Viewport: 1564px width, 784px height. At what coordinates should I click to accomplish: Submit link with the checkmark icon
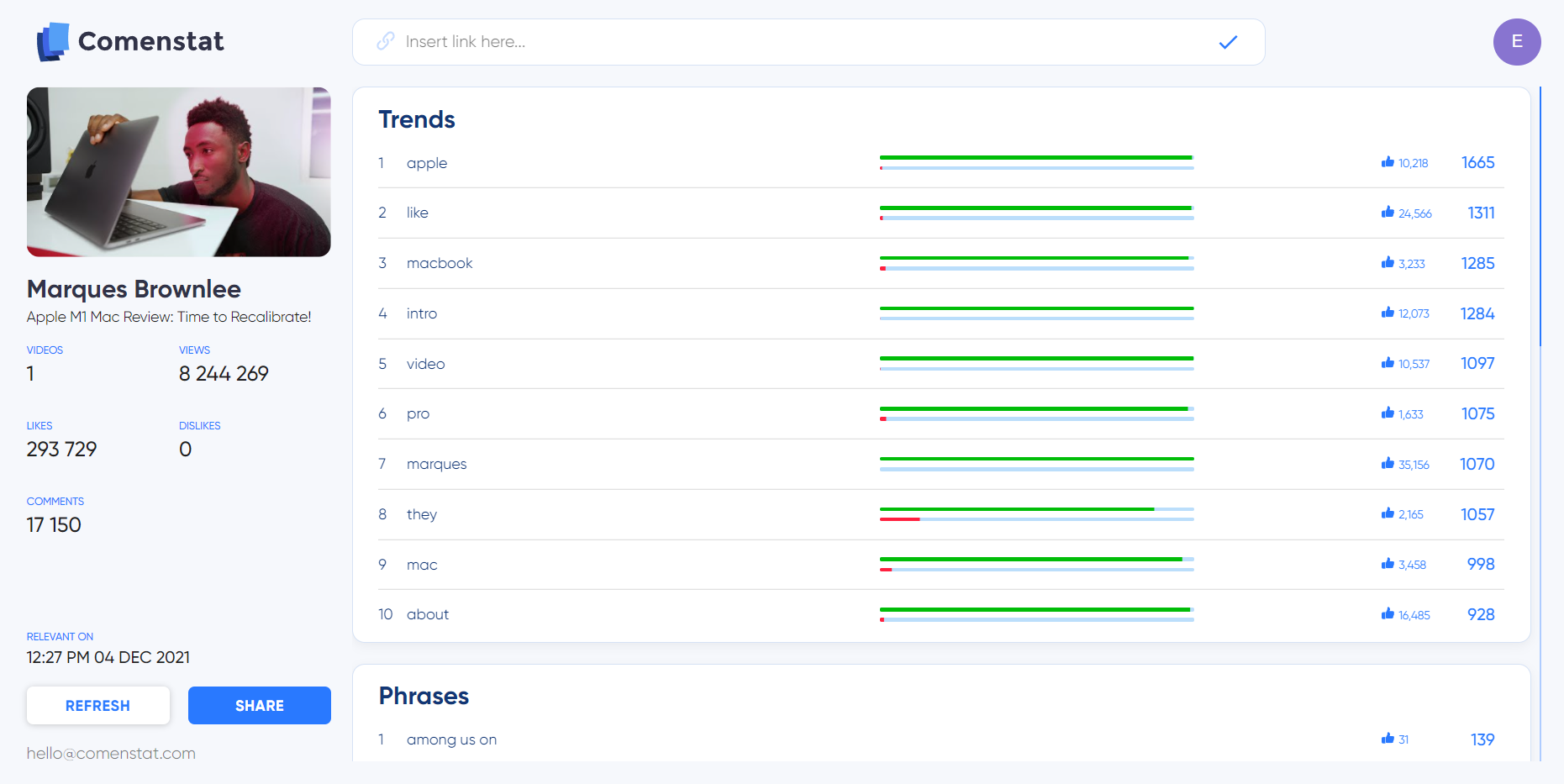tap(1228, 42)
